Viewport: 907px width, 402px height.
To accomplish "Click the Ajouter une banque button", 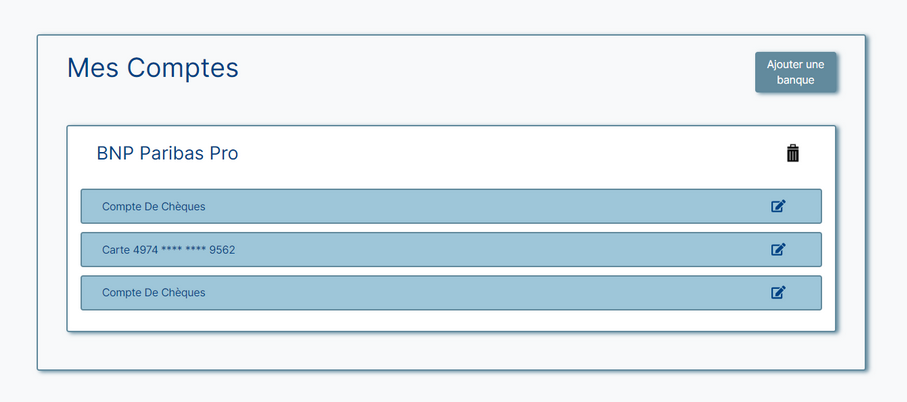I will (x=795, y=72).
